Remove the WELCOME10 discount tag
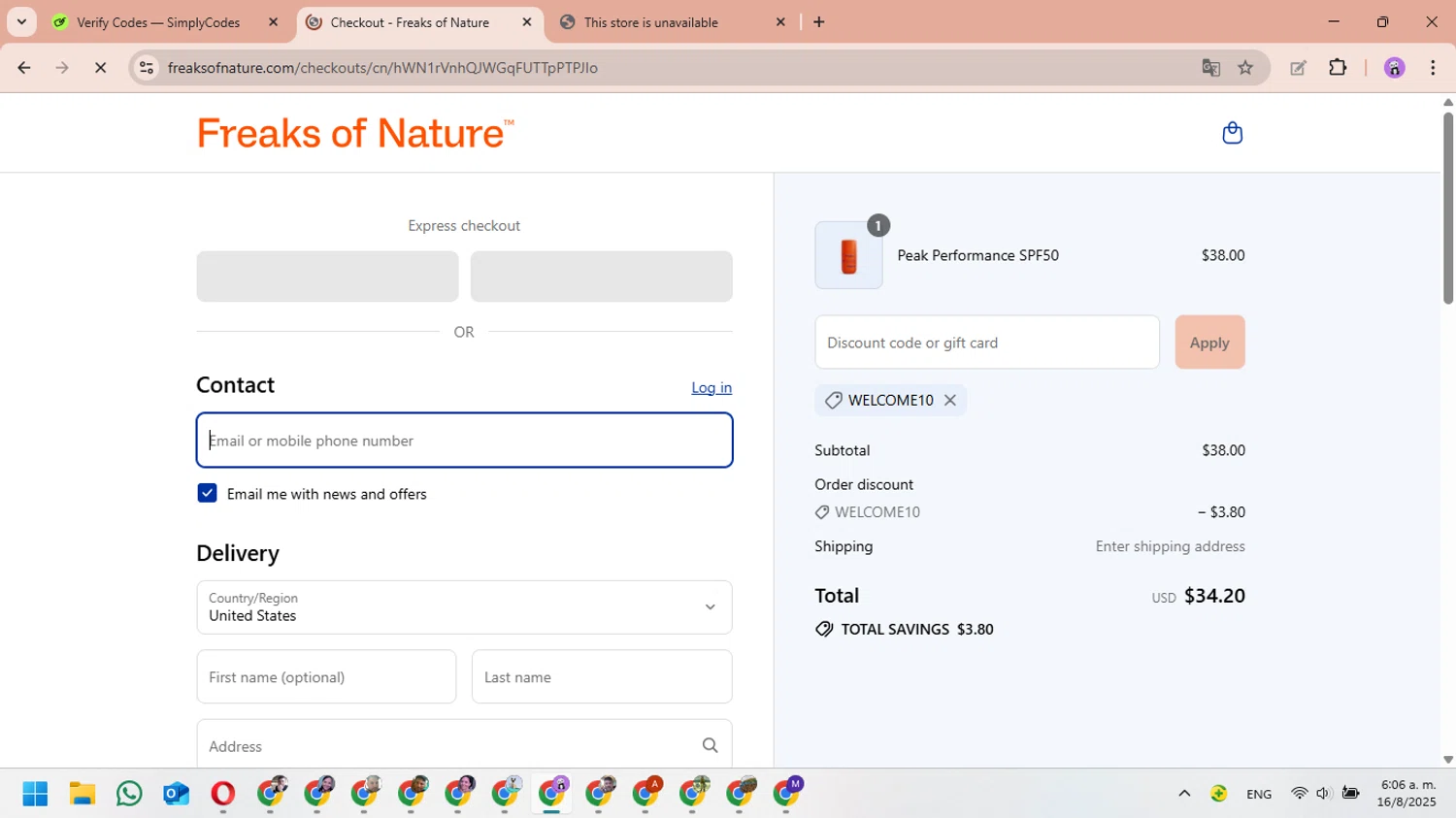The width and height of the screenshot is (1456, 818). pyautogui.click(x=950, y=400)
